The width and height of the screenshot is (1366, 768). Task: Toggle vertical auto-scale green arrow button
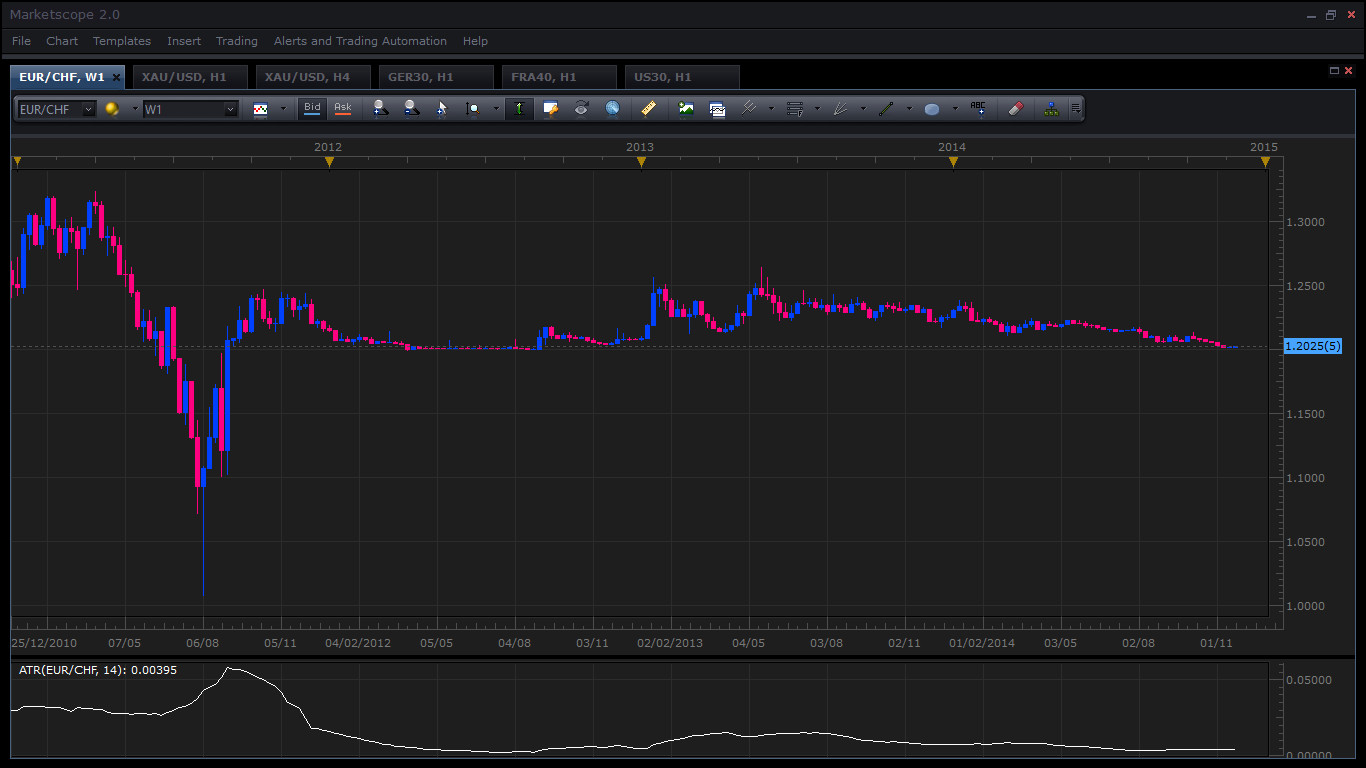(x=519, y=109)
